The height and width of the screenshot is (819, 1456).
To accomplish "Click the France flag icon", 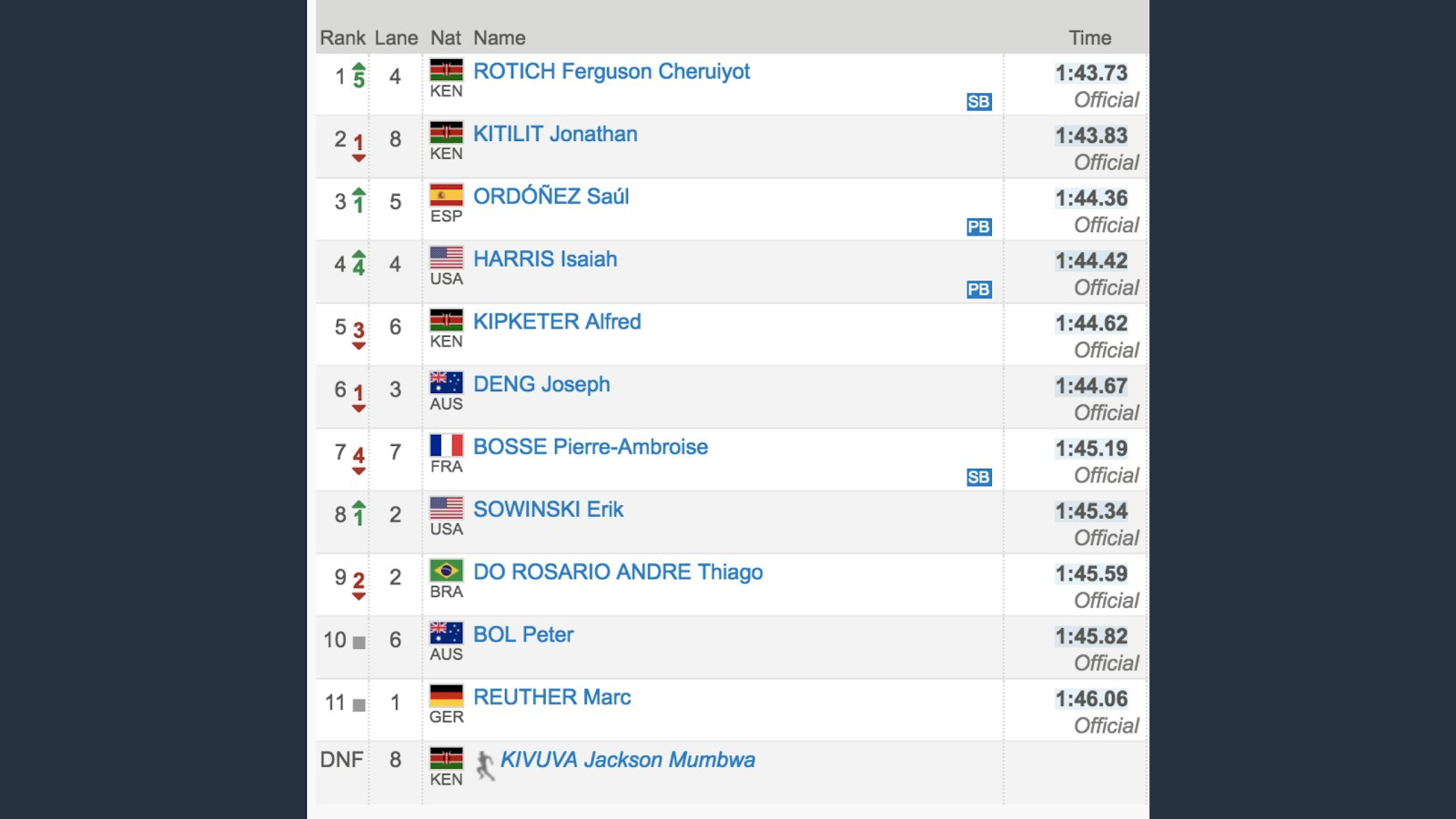I will tap(447, 445).
